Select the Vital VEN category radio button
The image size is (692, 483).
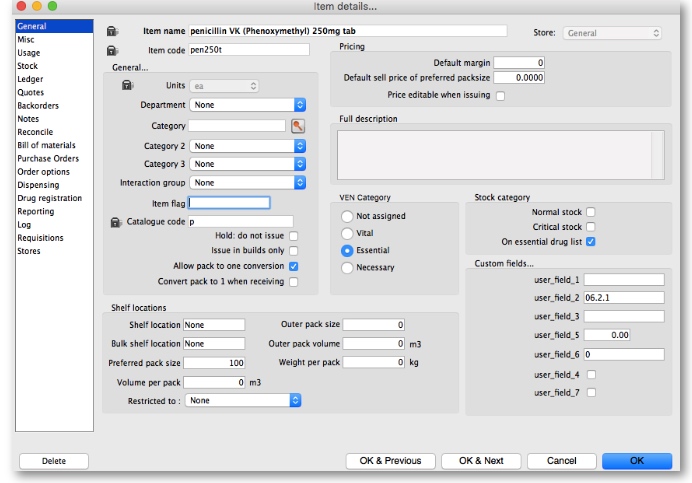348,233
